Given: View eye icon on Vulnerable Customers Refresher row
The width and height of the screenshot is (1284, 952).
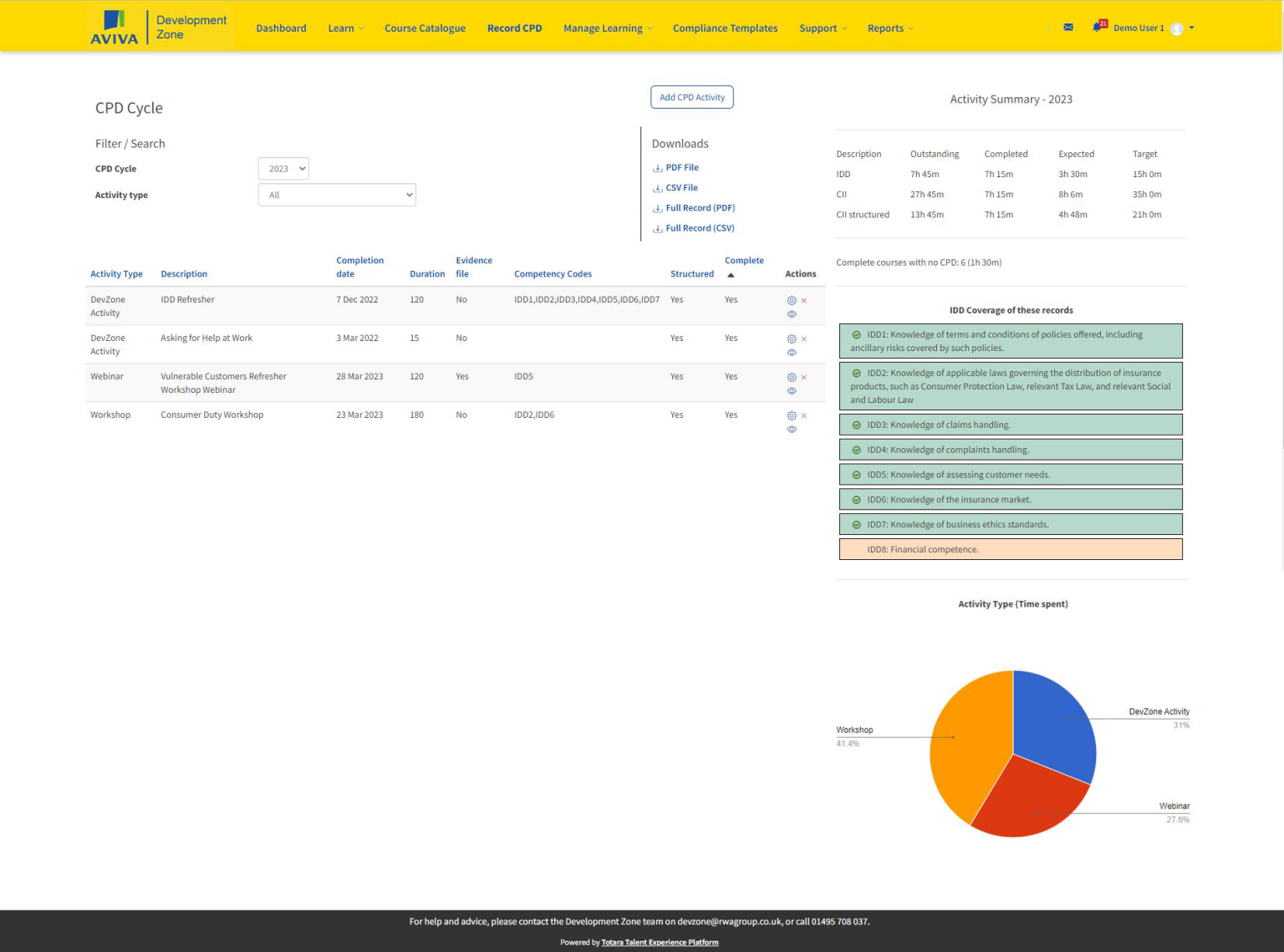Looking at the screenshot, I should coord(791,390).
